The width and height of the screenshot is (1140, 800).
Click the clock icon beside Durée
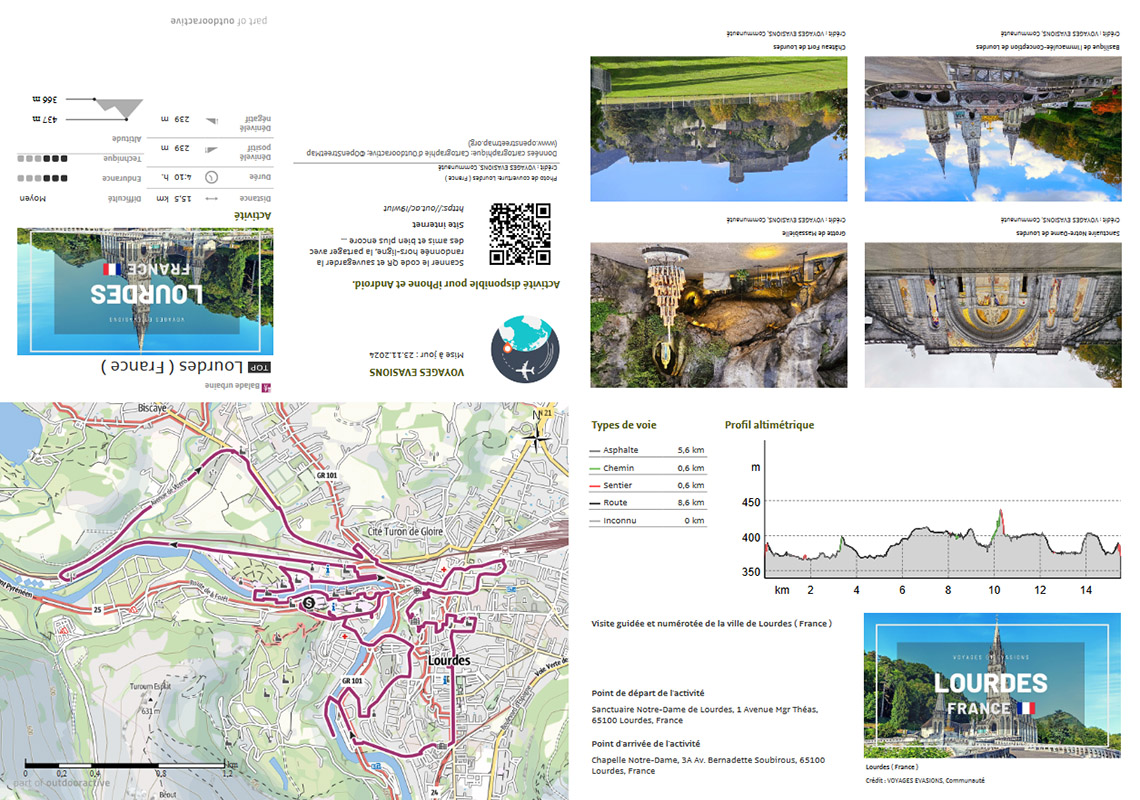[x=212, y=177]
